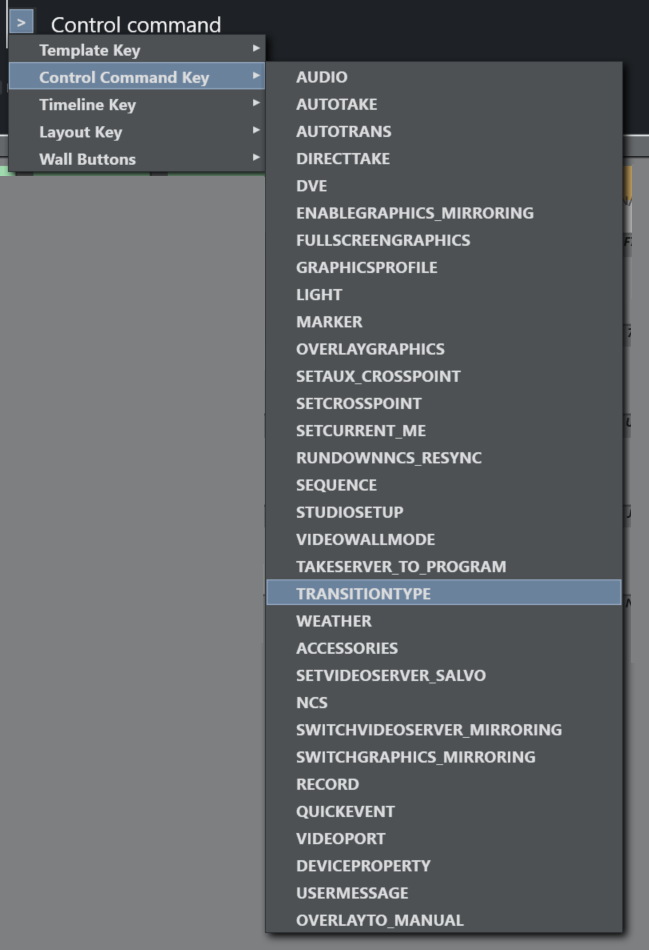Choose the DVE command
This screenshot has width=649, height=950.
[312, 186]
